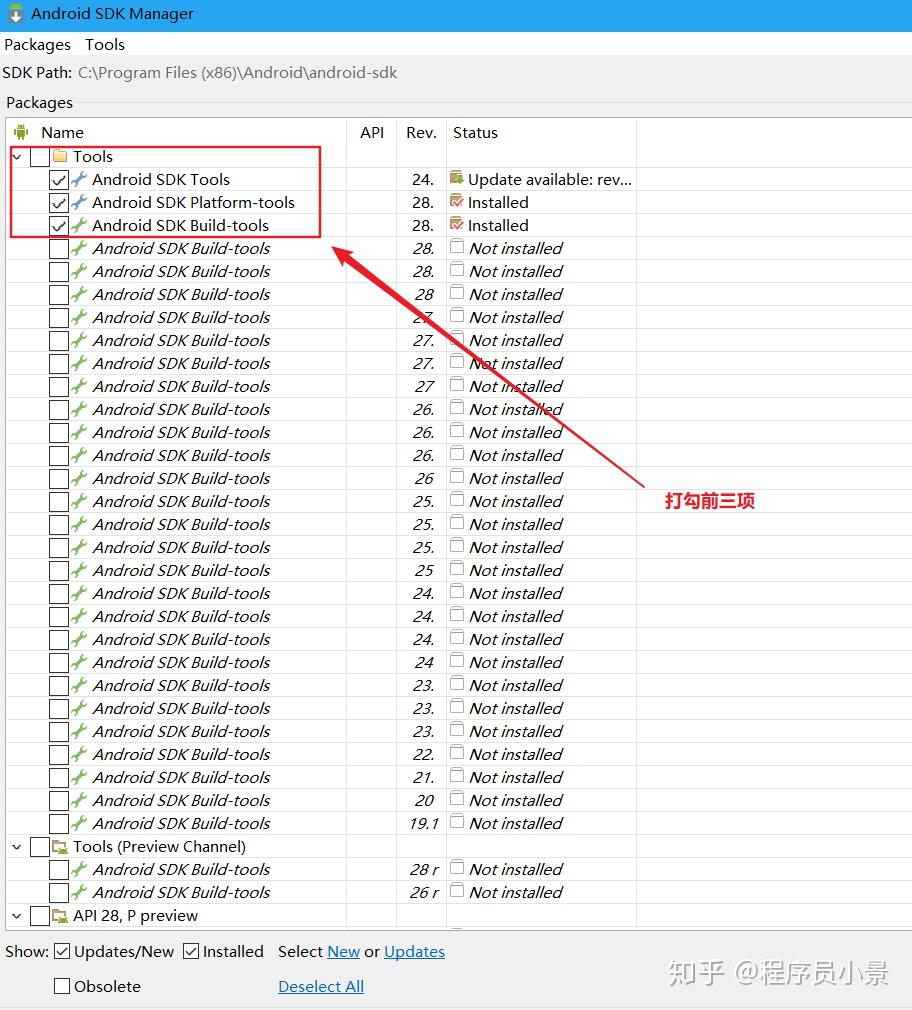
Task: Select the 'API 28, P preview' label
Action: (x=135, y=915)
